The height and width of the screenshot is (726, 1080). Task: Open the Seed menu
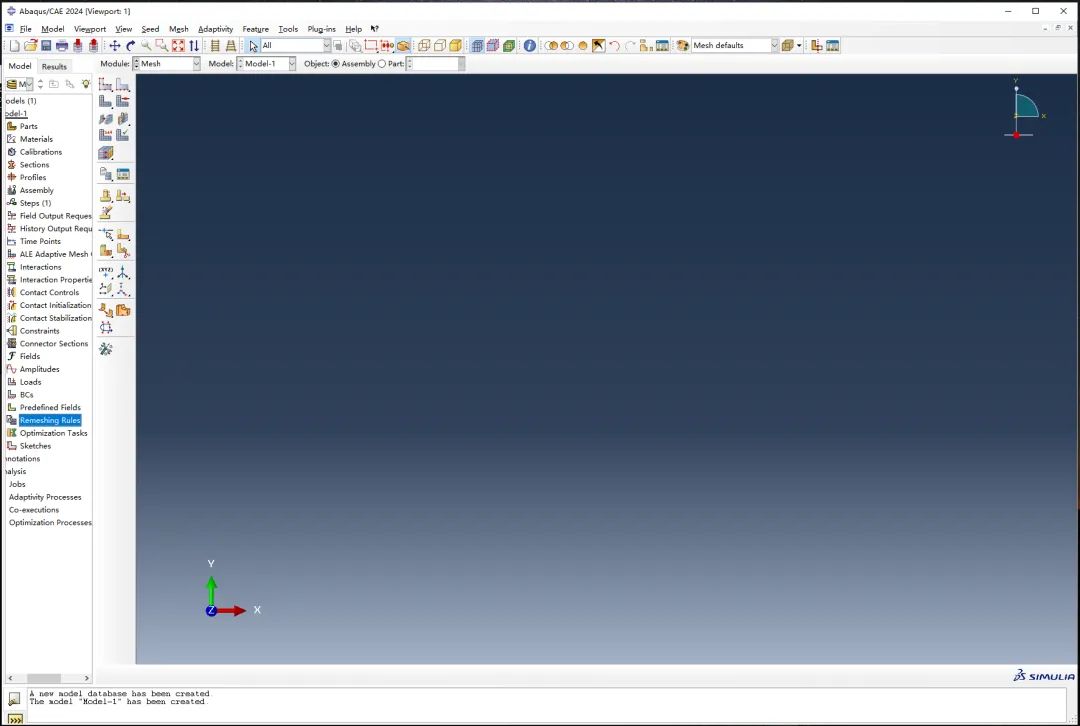coord(150,29)
